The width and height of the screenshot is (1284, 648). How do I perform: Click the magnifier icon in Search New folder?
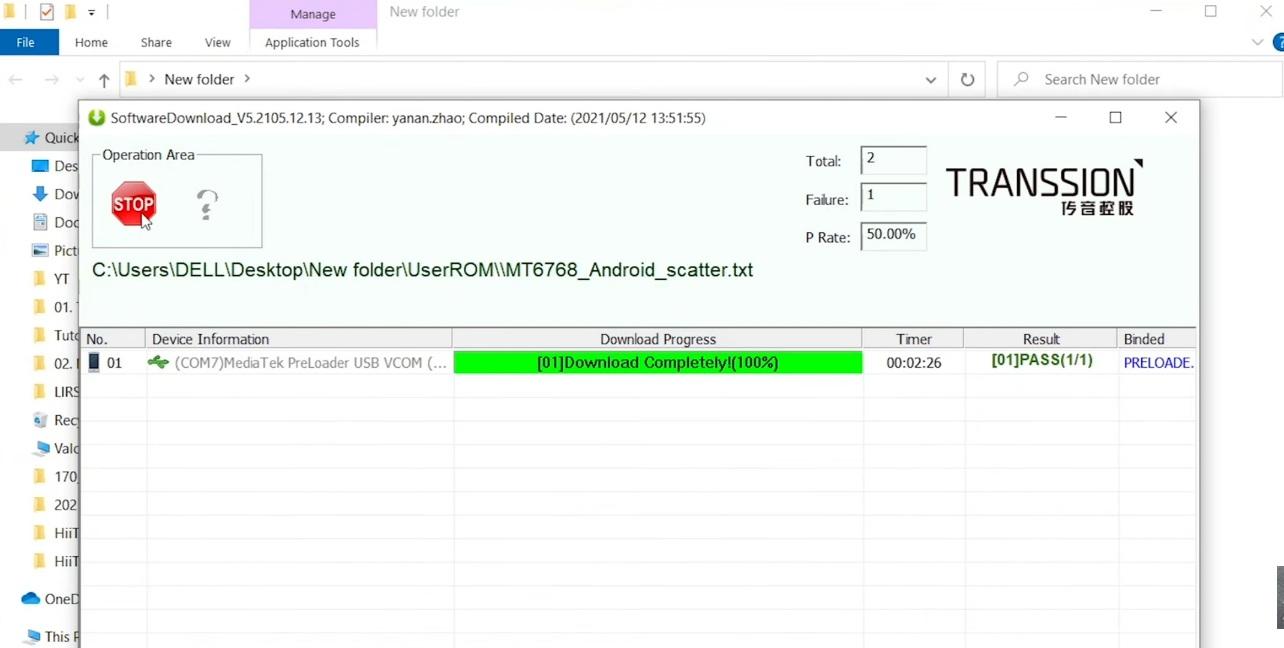point(1021,79)
